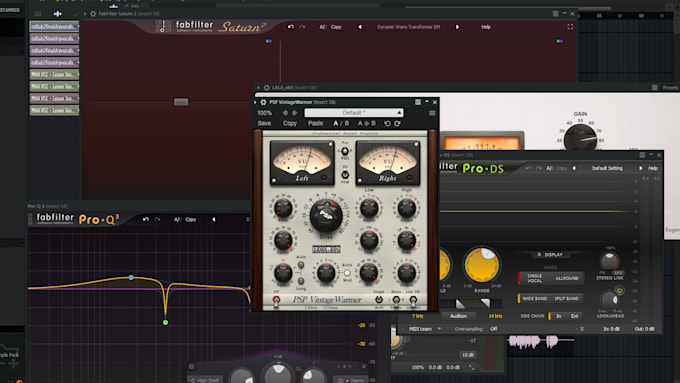Select the green notch band node in Pro-Q 3

click(x=165, y=322)
